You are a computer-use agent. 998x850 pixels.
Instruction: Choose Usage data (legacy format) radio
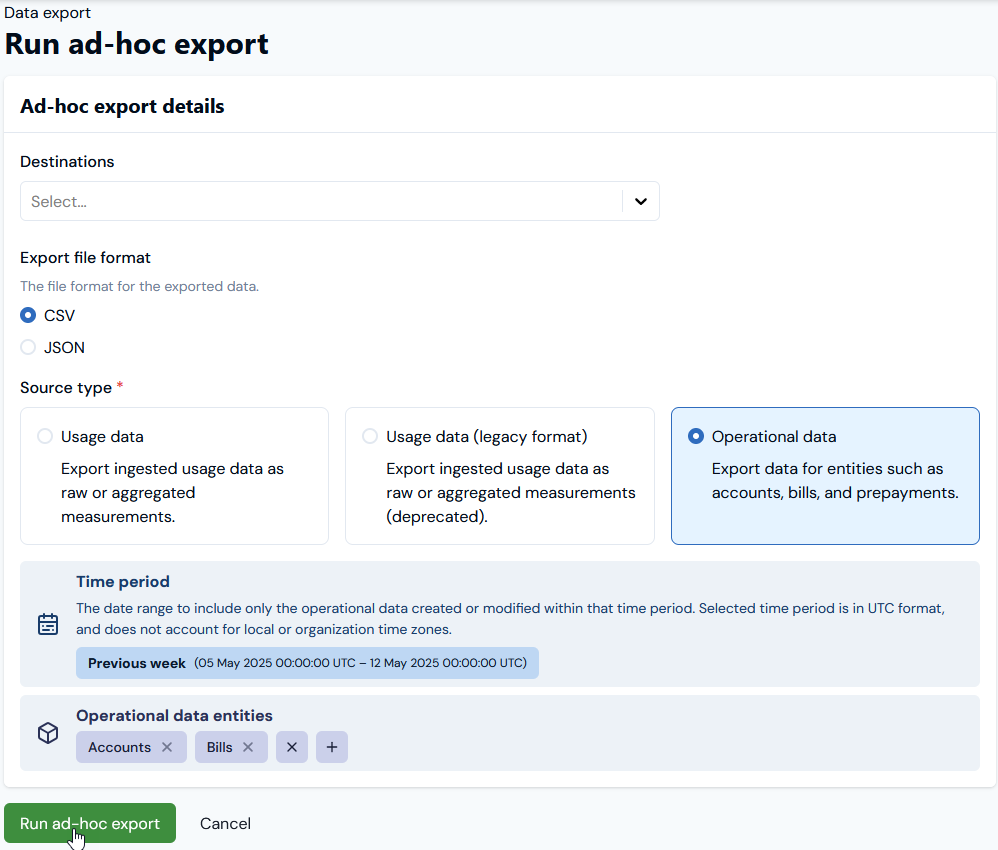click(x=370, y=436)
